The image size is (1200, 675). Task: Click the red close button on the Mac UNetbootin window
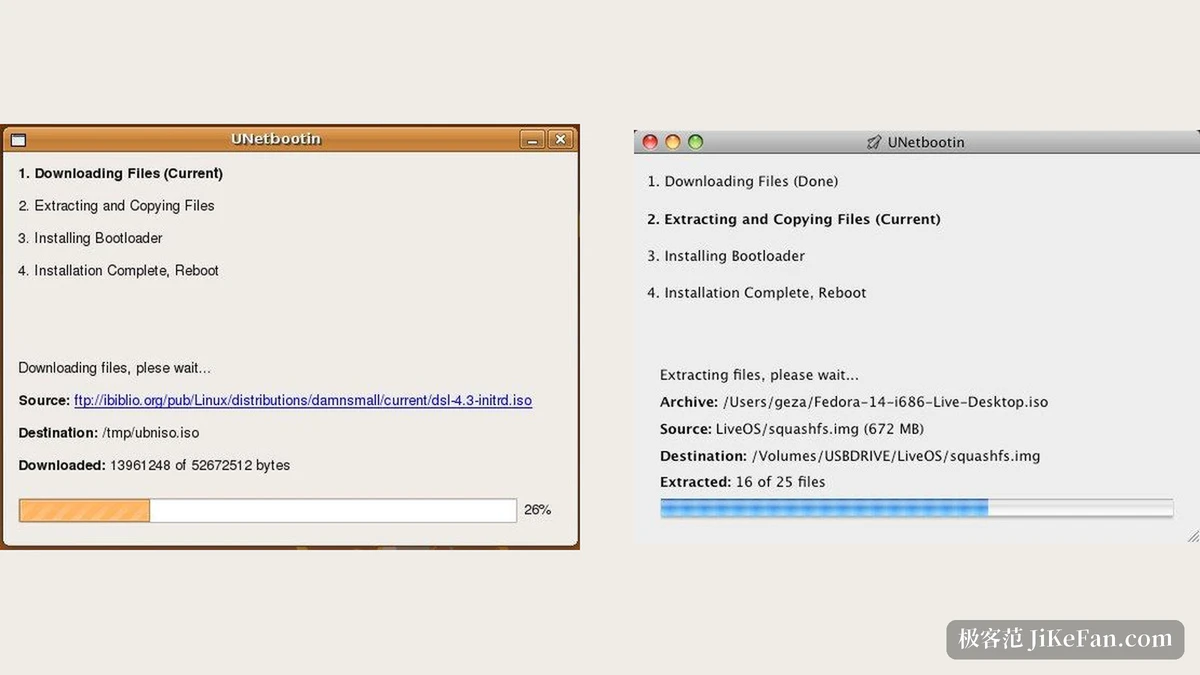click(x=650, y=142)
